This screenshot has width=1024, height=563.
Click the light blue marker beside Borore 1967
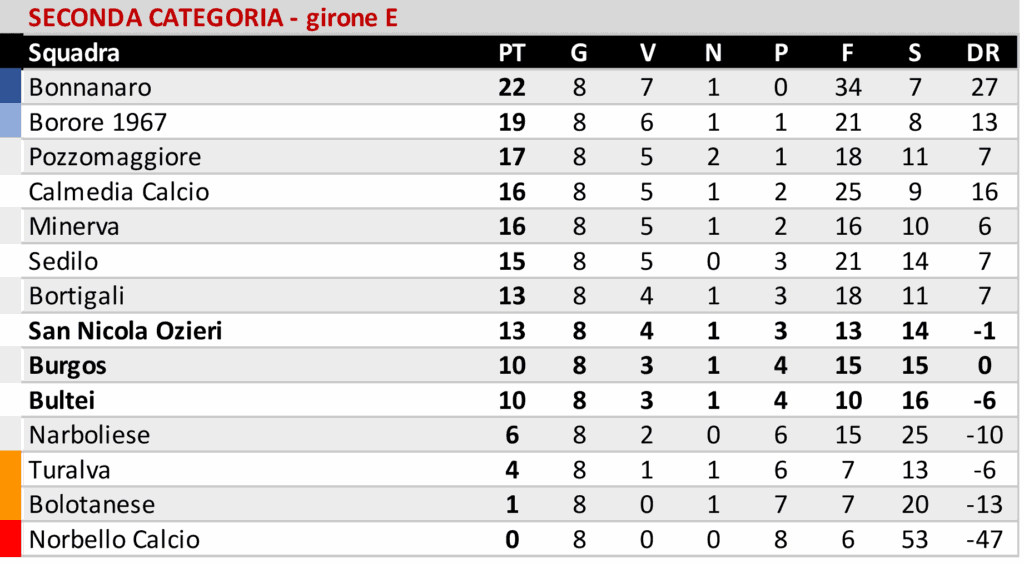11,122
